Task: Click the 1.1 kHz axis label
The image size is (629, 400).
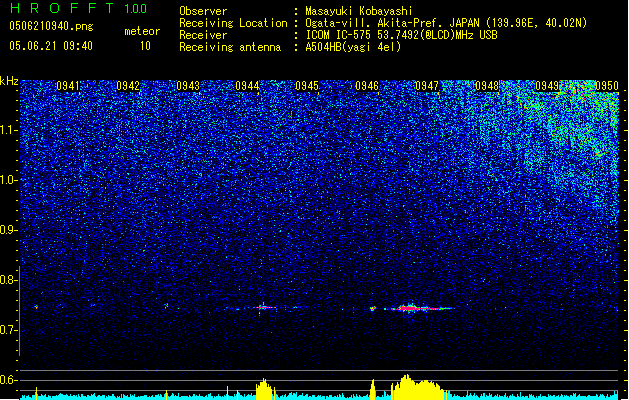Action: (9, 130)
